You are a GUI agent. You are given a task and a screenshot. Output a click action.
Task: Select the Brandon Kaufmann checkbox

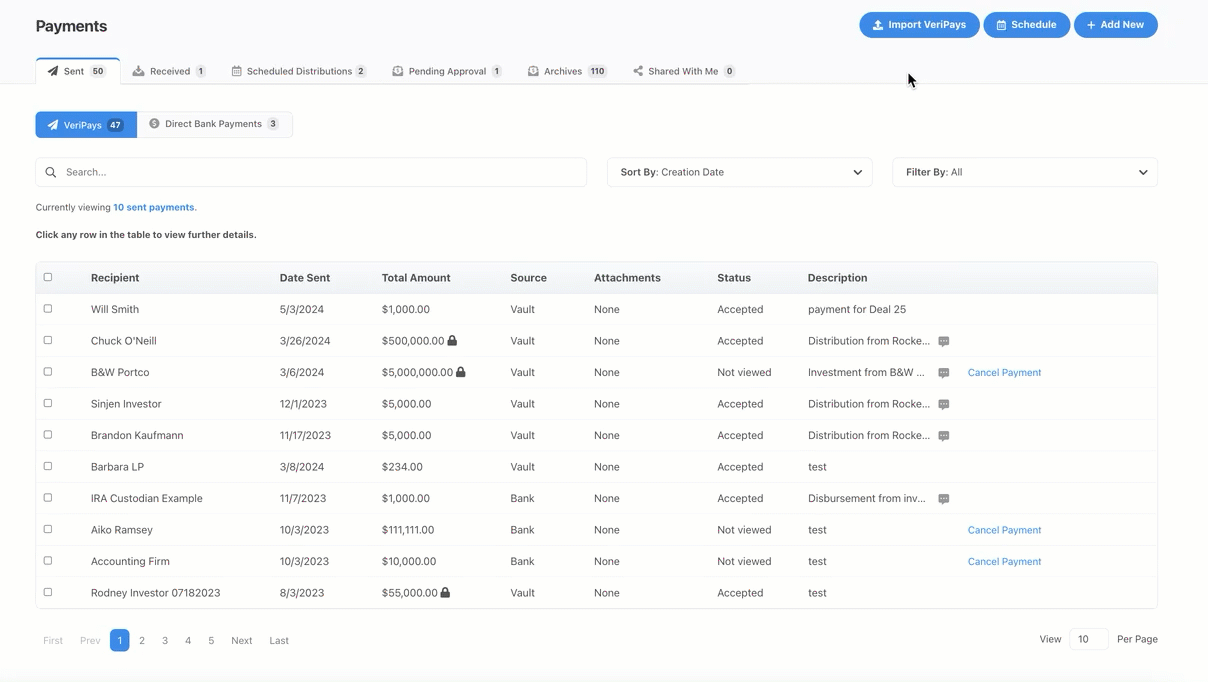tap(48, 435)
